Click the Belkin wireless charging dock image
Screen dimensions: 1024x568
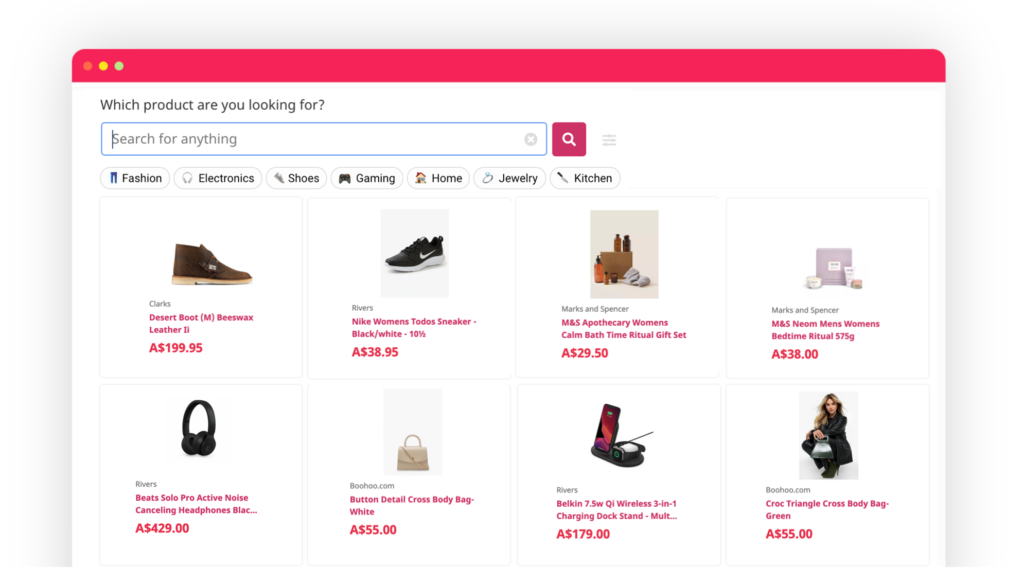pyautogui.click(x=619, y=435)
